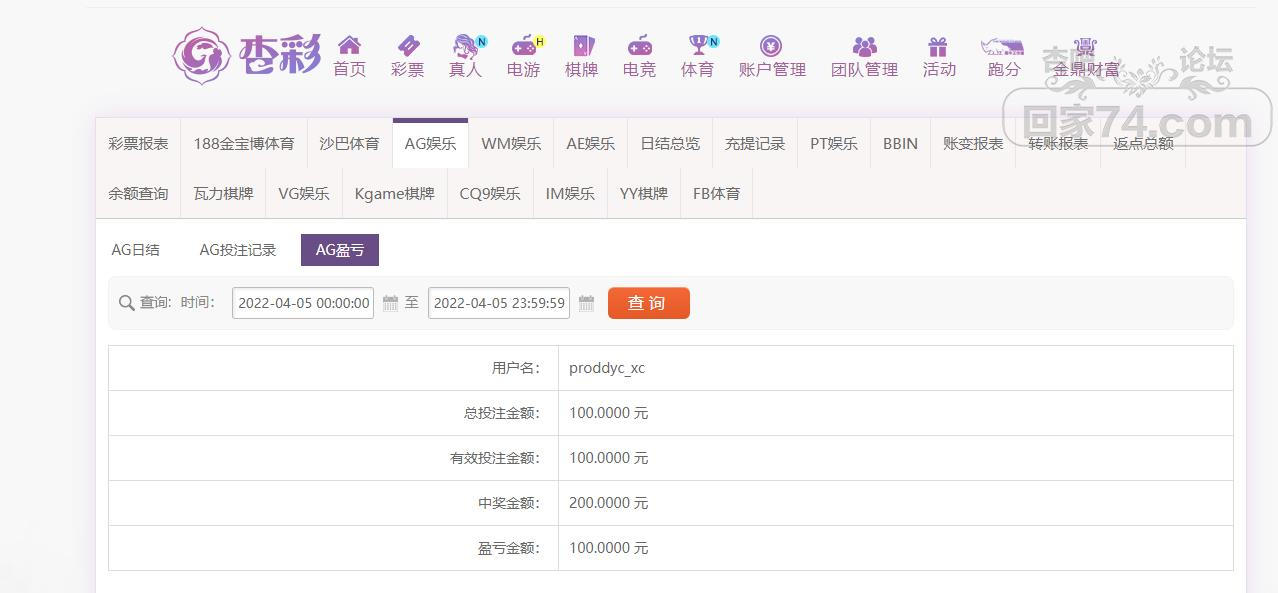Click the username value proddyc_xc
Viewport: 1278px width, 593px height.
point(607,368)
